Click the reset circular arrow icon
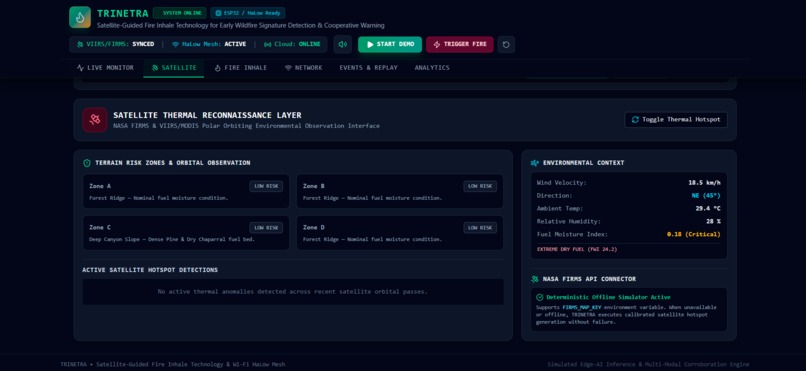Viewport: 806px width, 371px height. click(x=506, y=44)
